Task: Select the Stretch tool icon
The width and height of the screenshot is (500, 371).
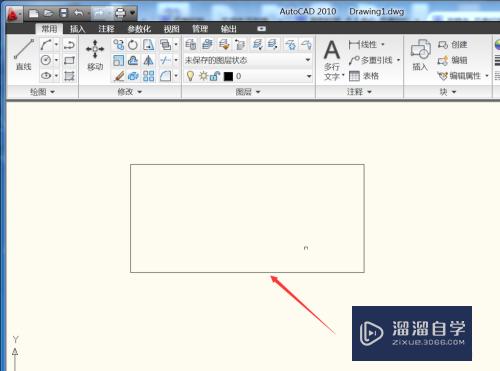Action: coord(149,44)
